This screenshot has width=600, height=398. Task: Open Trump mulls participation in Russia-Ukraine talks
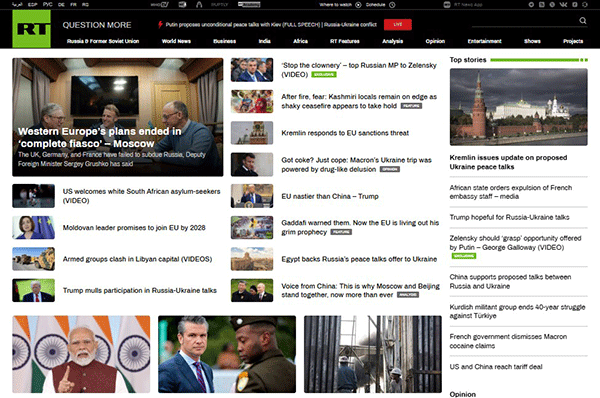[x=140, y=290]
